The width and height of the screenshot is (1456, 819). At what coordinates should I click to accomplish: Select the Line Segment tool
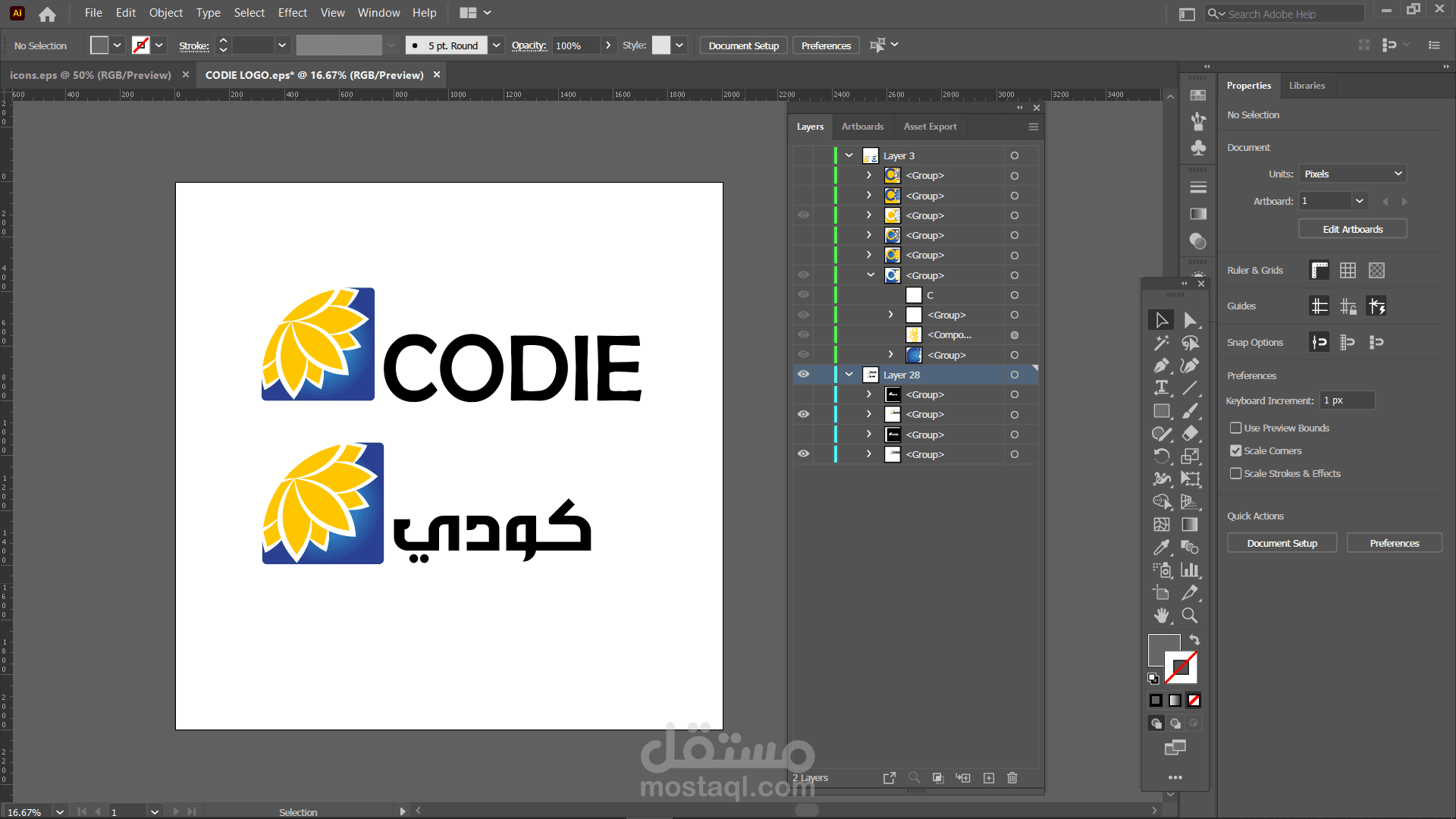click(x=1190, y=388)
